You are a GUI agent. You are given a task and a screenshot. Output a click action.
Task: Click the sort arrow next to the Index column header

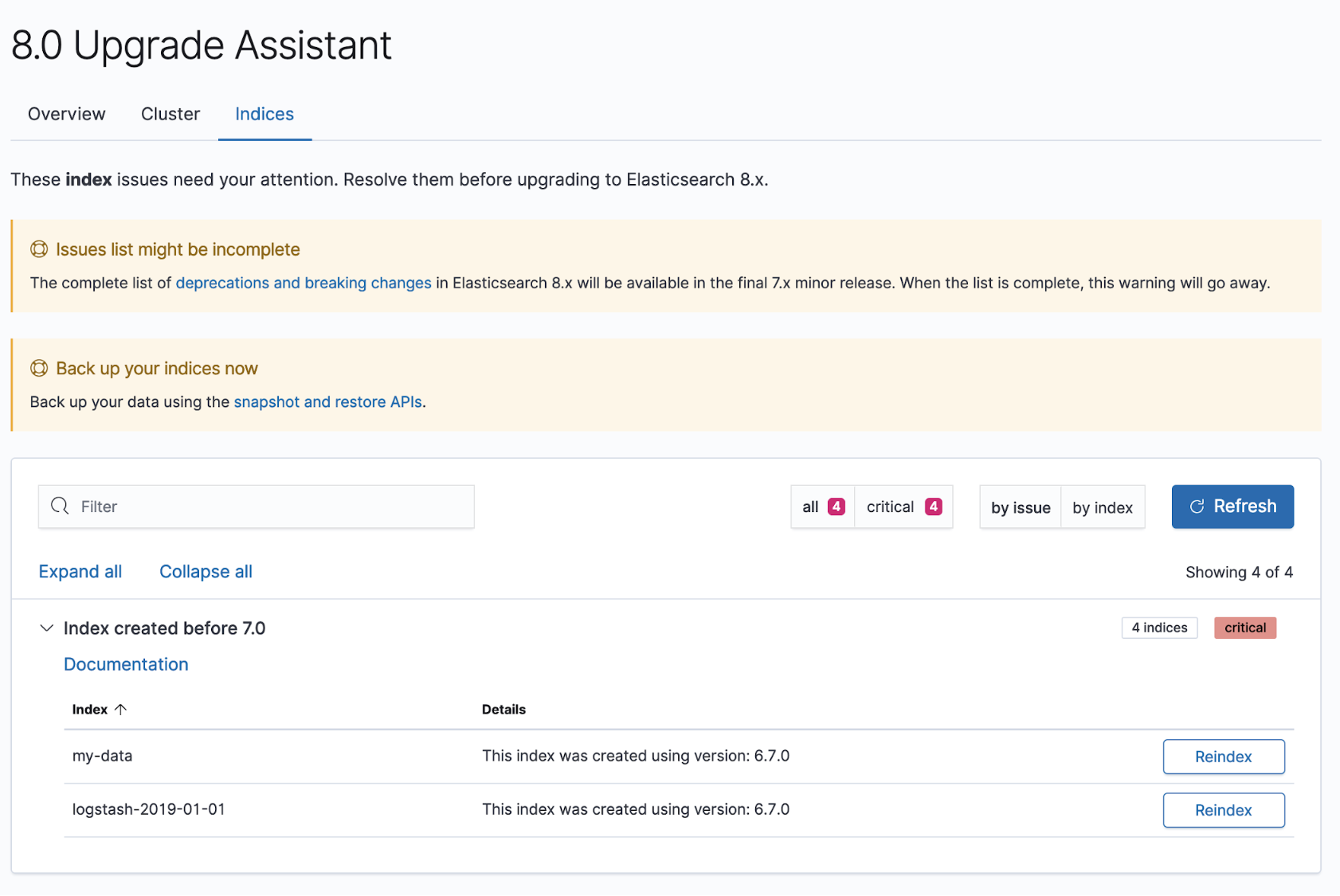point(121,709)
